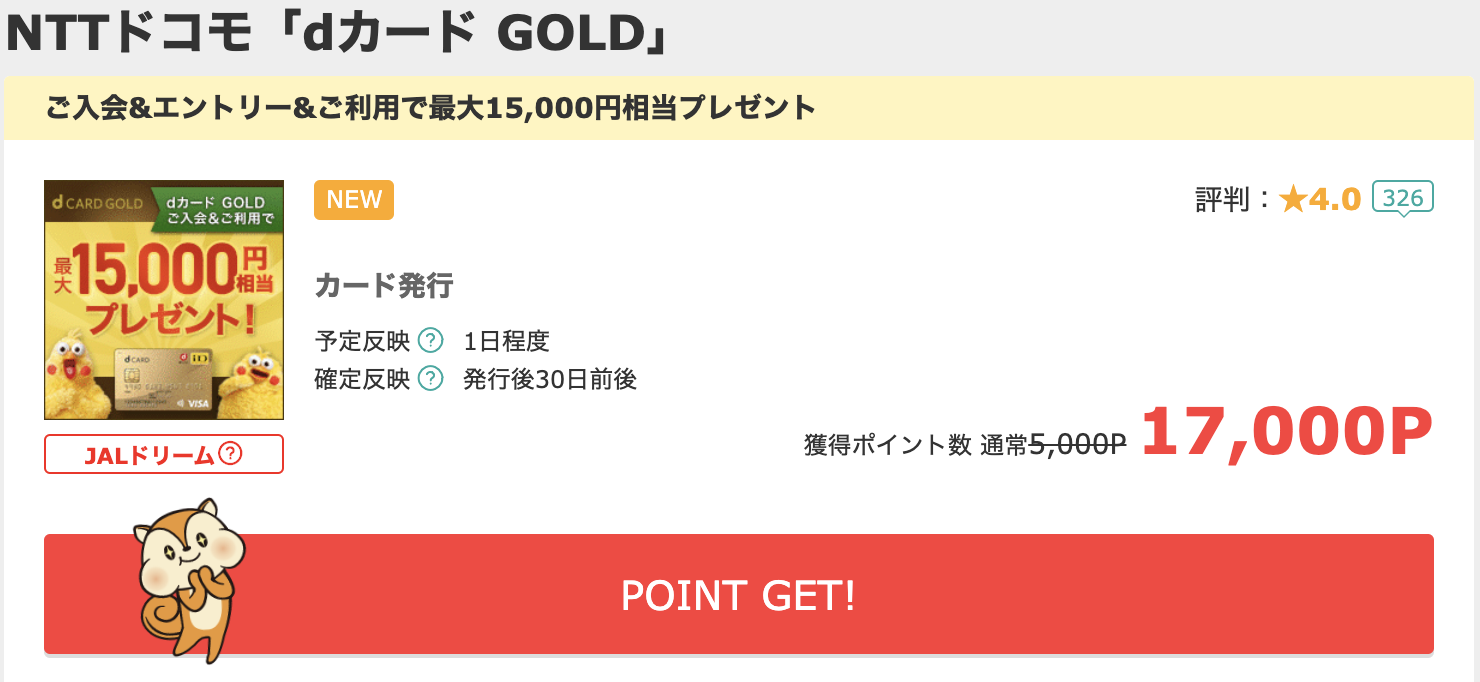This screenshot has height=682, width=1480.
Task: Open the JALドリーム question mark help icon
Action: point(230,454)
